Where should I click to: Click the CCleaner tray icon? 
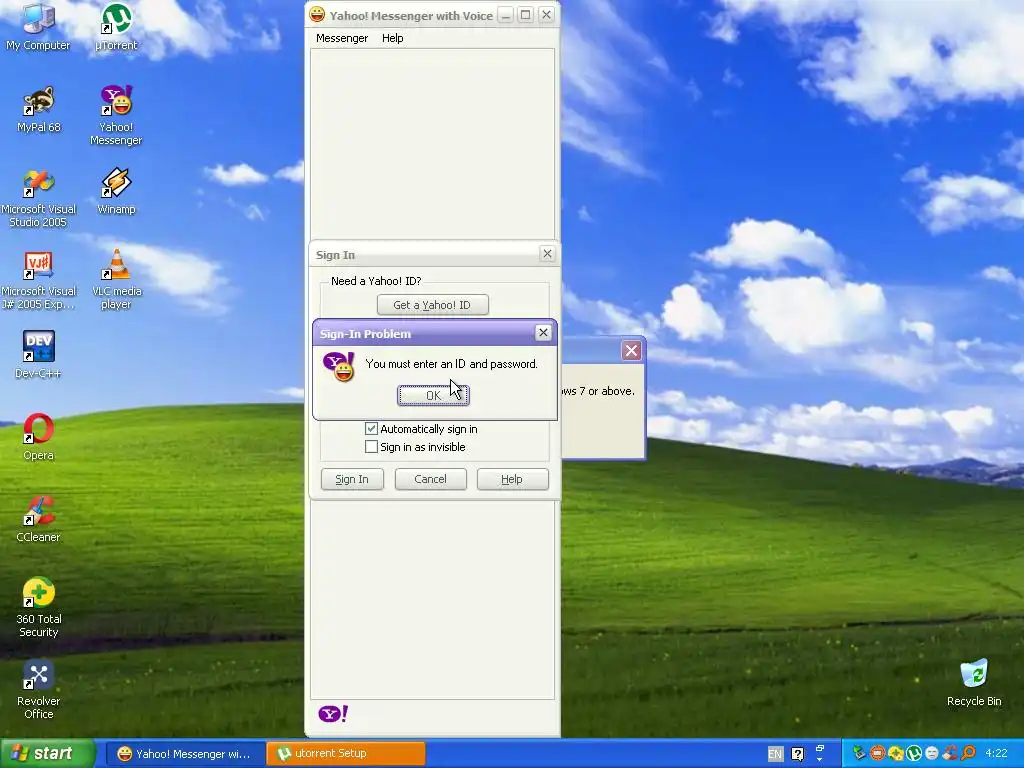950,754
